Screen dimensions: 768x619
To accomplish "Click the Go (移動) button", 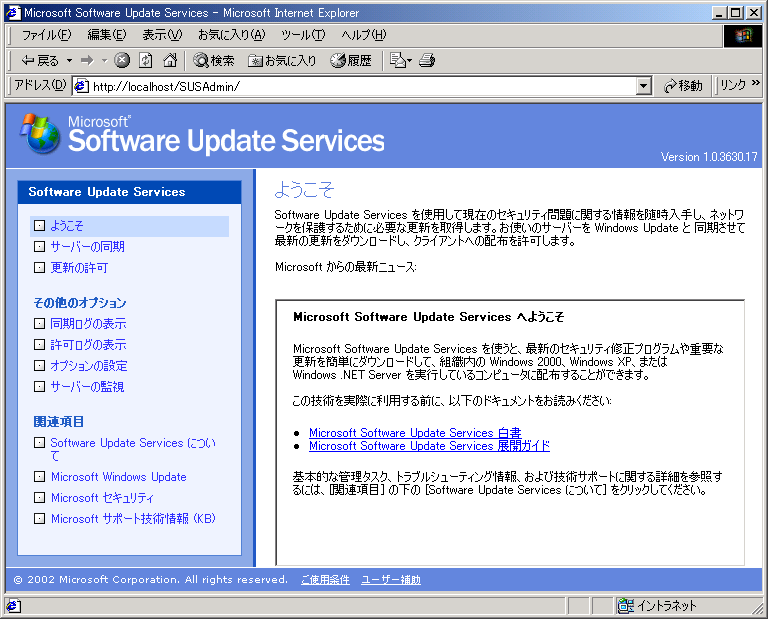I will (x=683, y=86).
